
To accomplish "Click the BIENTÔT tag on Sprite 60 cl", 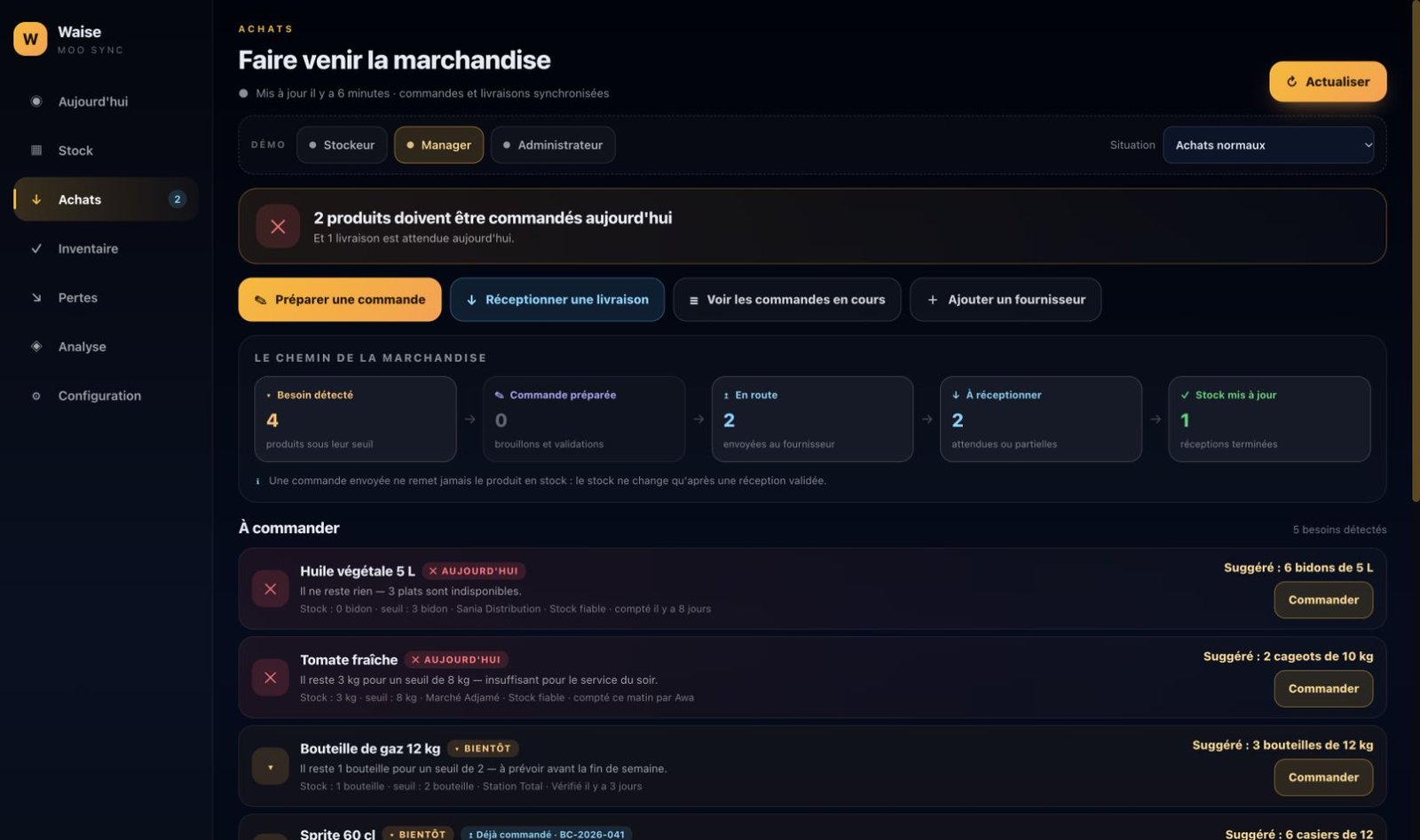I will coord(418,834).
